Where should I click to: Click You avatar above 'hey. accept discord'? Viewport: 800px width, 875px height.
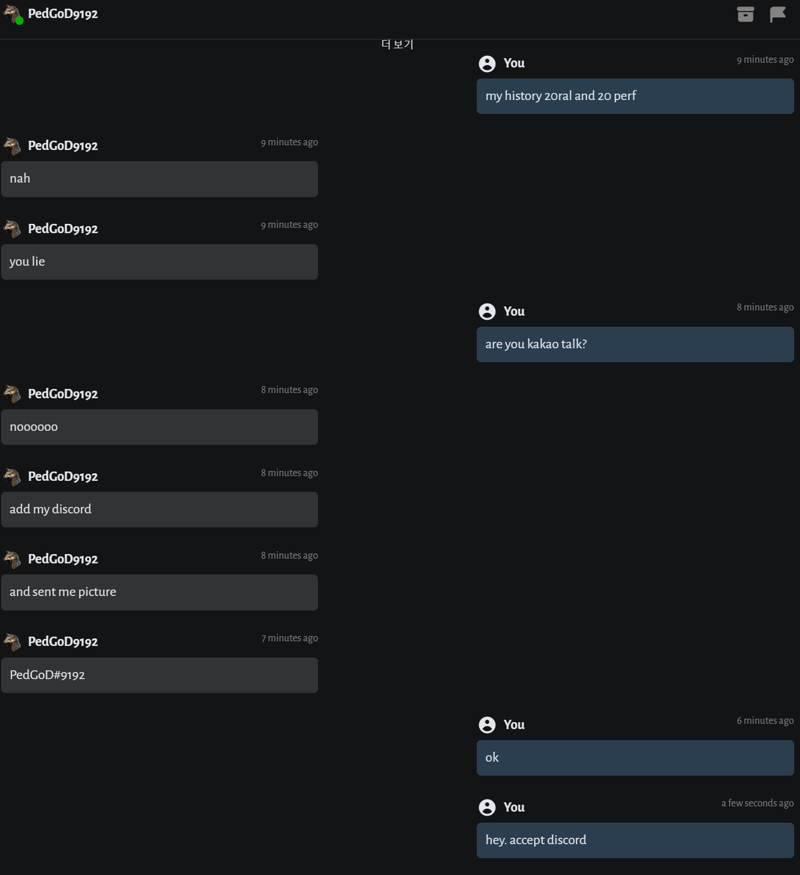coord(487,807)
